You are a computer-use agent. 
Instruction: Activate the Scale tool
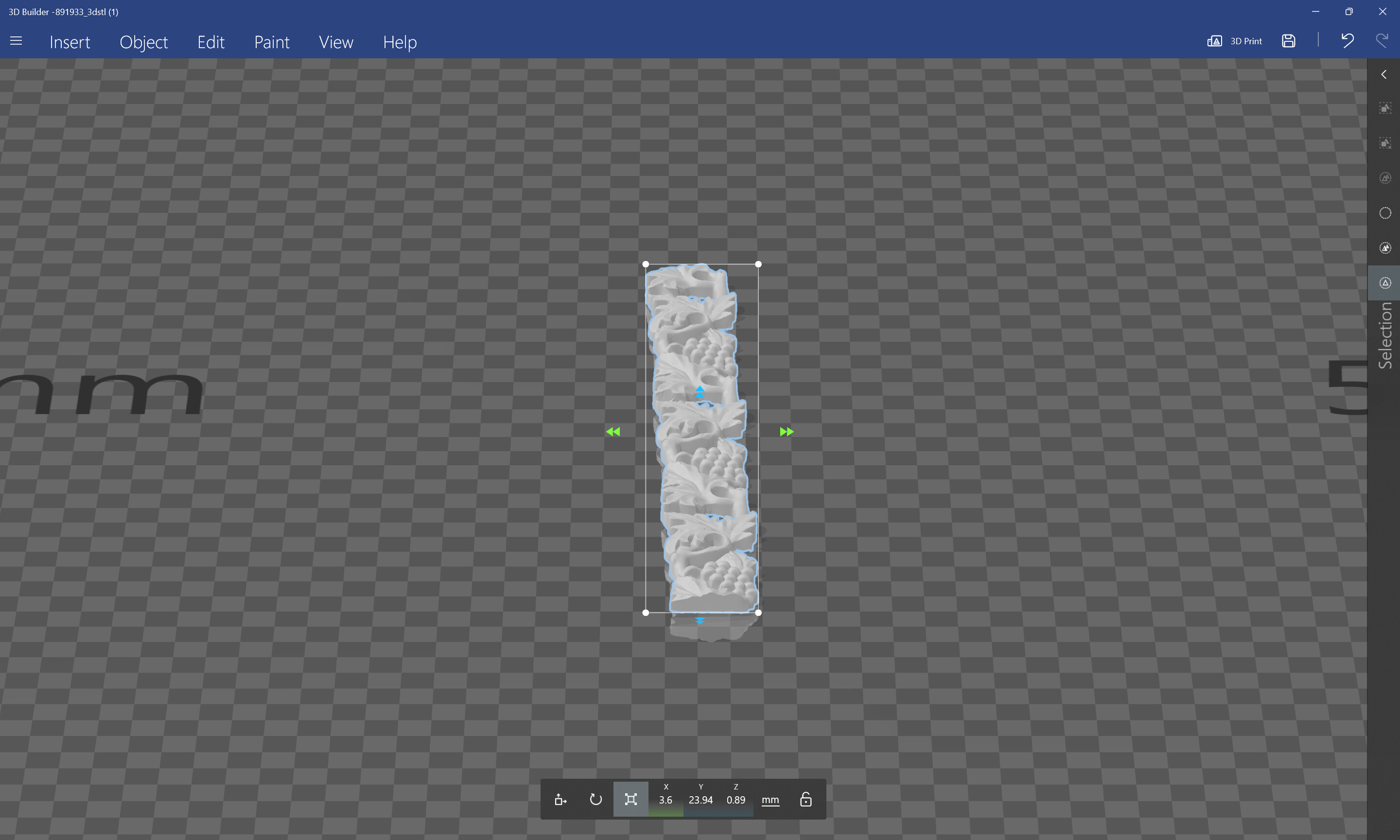630,799
